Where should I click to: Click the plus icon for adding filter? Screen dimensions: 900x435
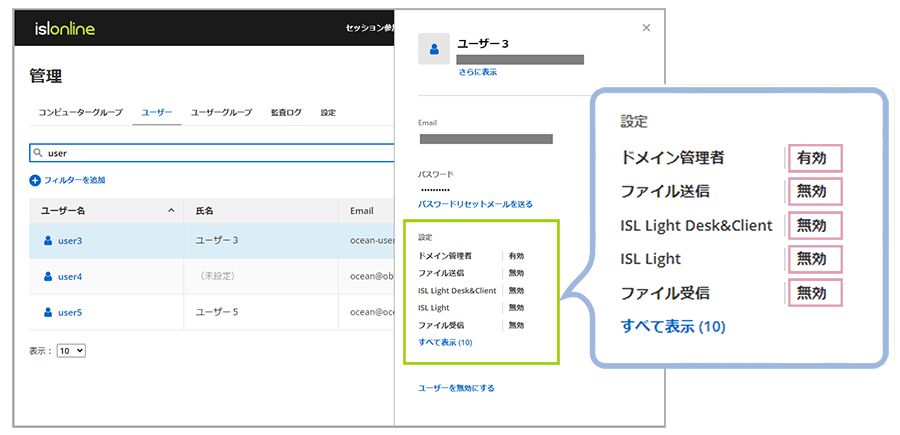(34, 180)
